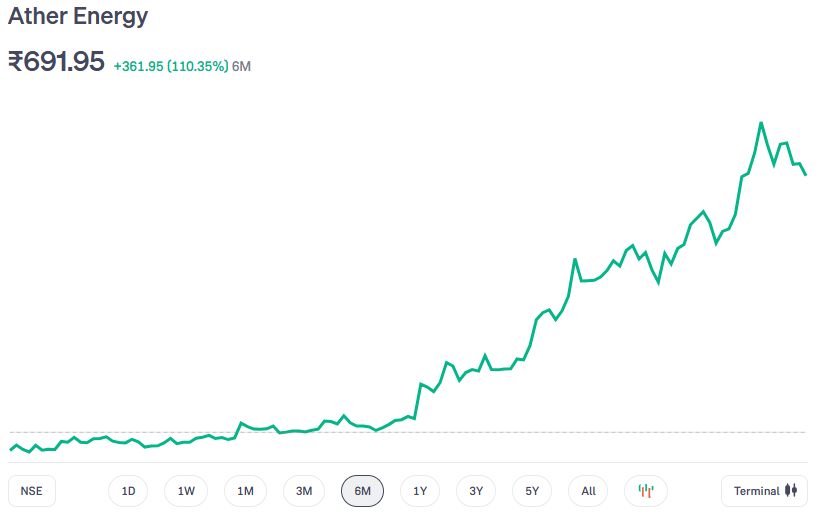Select the 3Y time range
Image resolution: width=825 pixels, height=530 pixels.
[476, 491]
